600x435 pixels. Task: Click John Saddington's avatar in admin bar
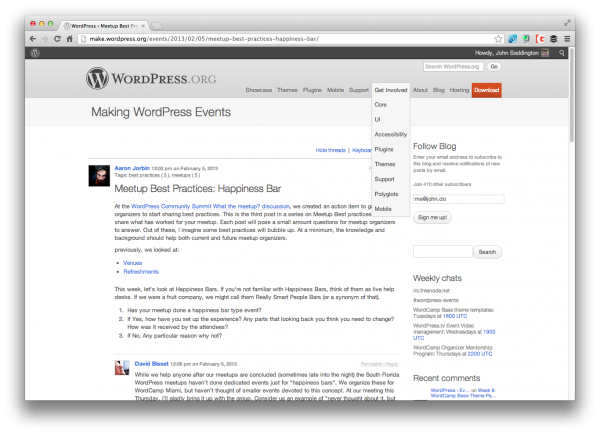tap(545, 53)
